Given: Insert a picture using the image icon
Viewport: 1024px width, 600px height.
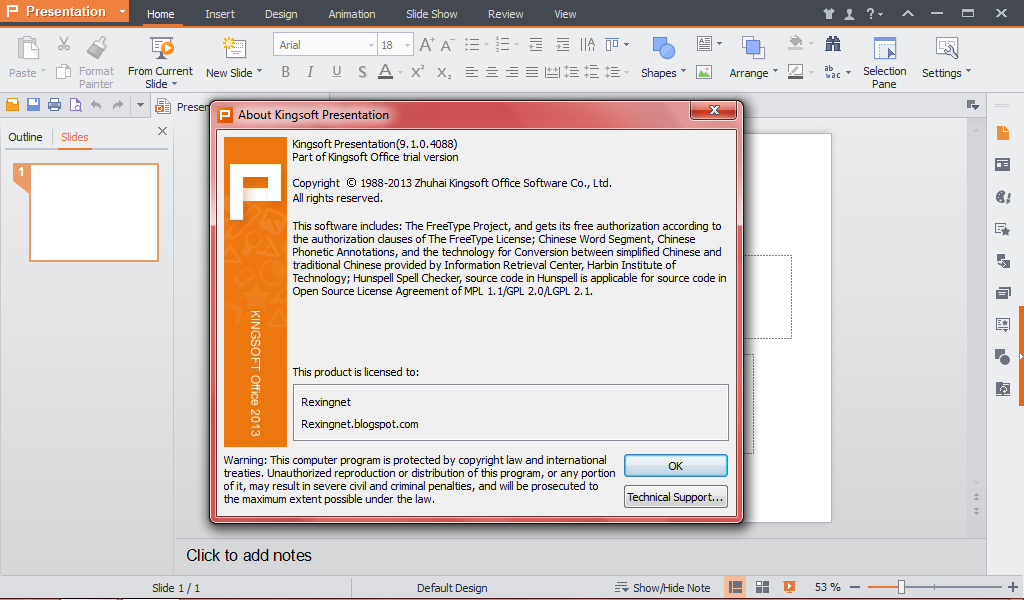Looking at the screenshot, I should [x=704, y=72].
